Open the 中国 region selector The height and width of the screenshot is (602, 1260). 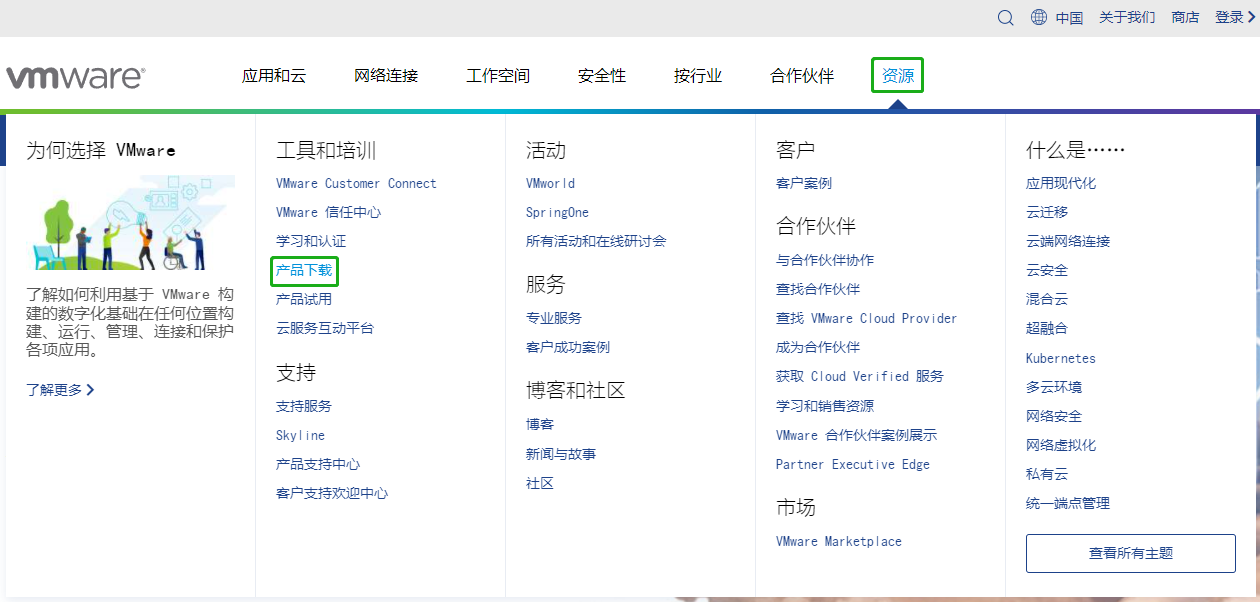tap(1069, 17)
